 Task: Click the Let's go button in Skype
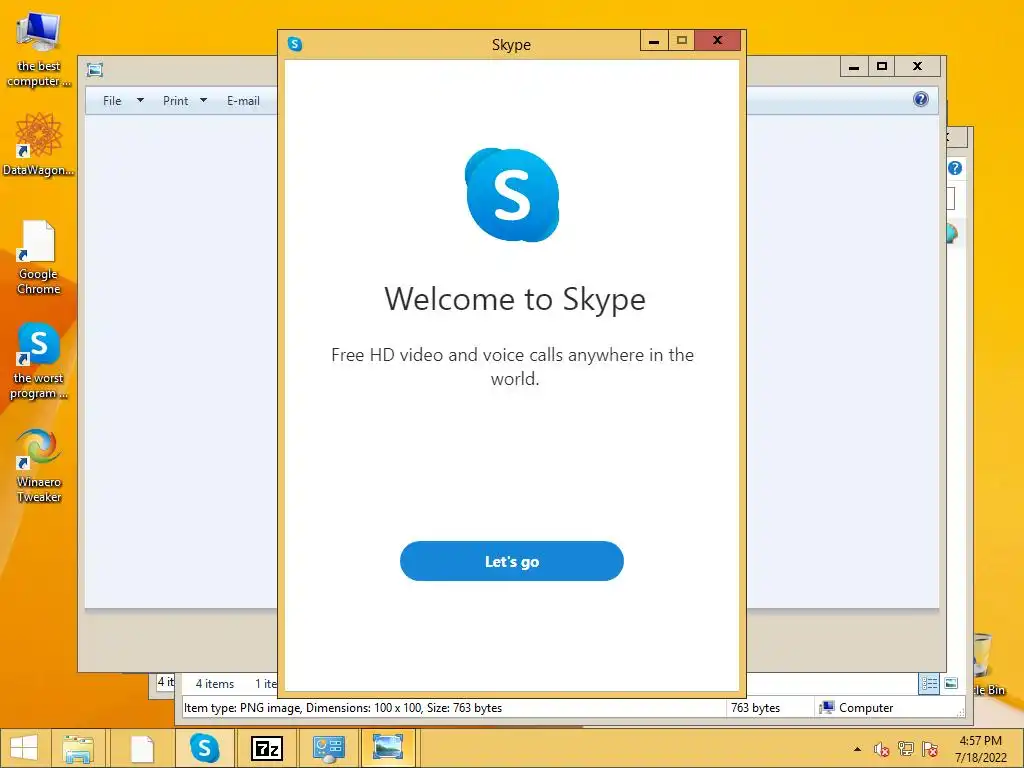511,561
